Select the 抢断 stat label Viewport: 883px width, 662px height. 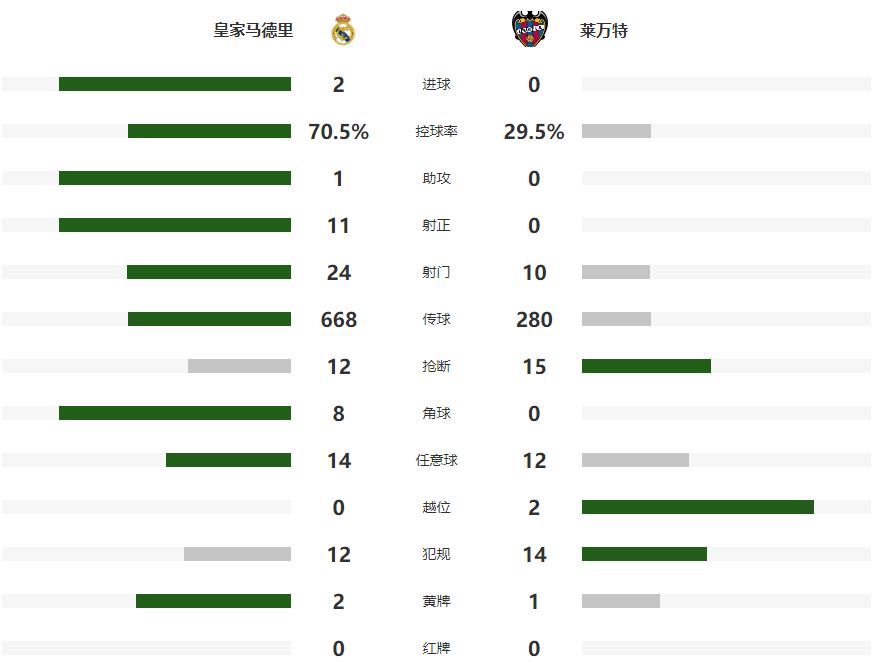tap(436, 366)
